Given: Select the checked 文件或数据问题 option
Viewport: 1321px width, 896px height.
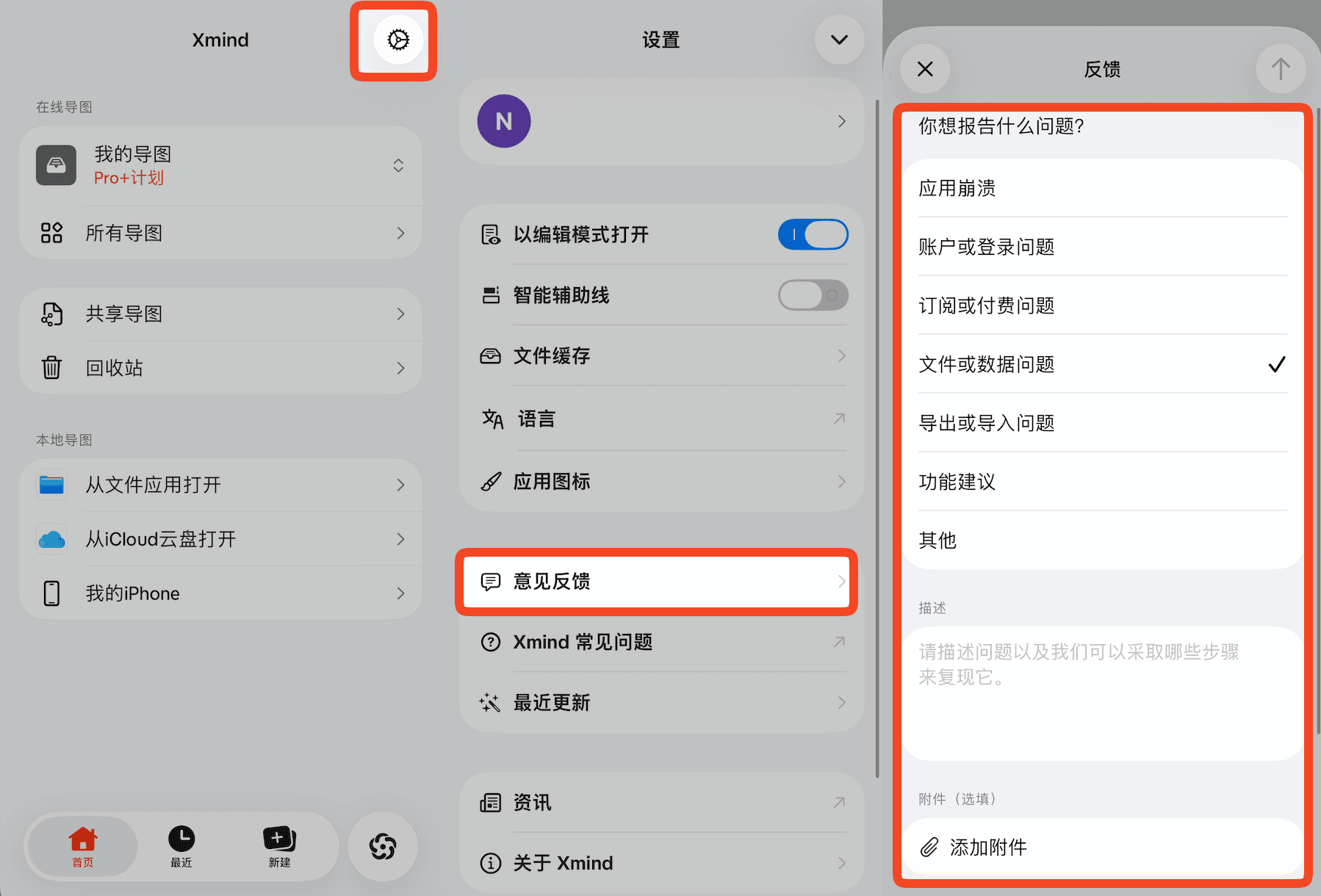Looking at the screenshot, I should (x=1103, y=364).
